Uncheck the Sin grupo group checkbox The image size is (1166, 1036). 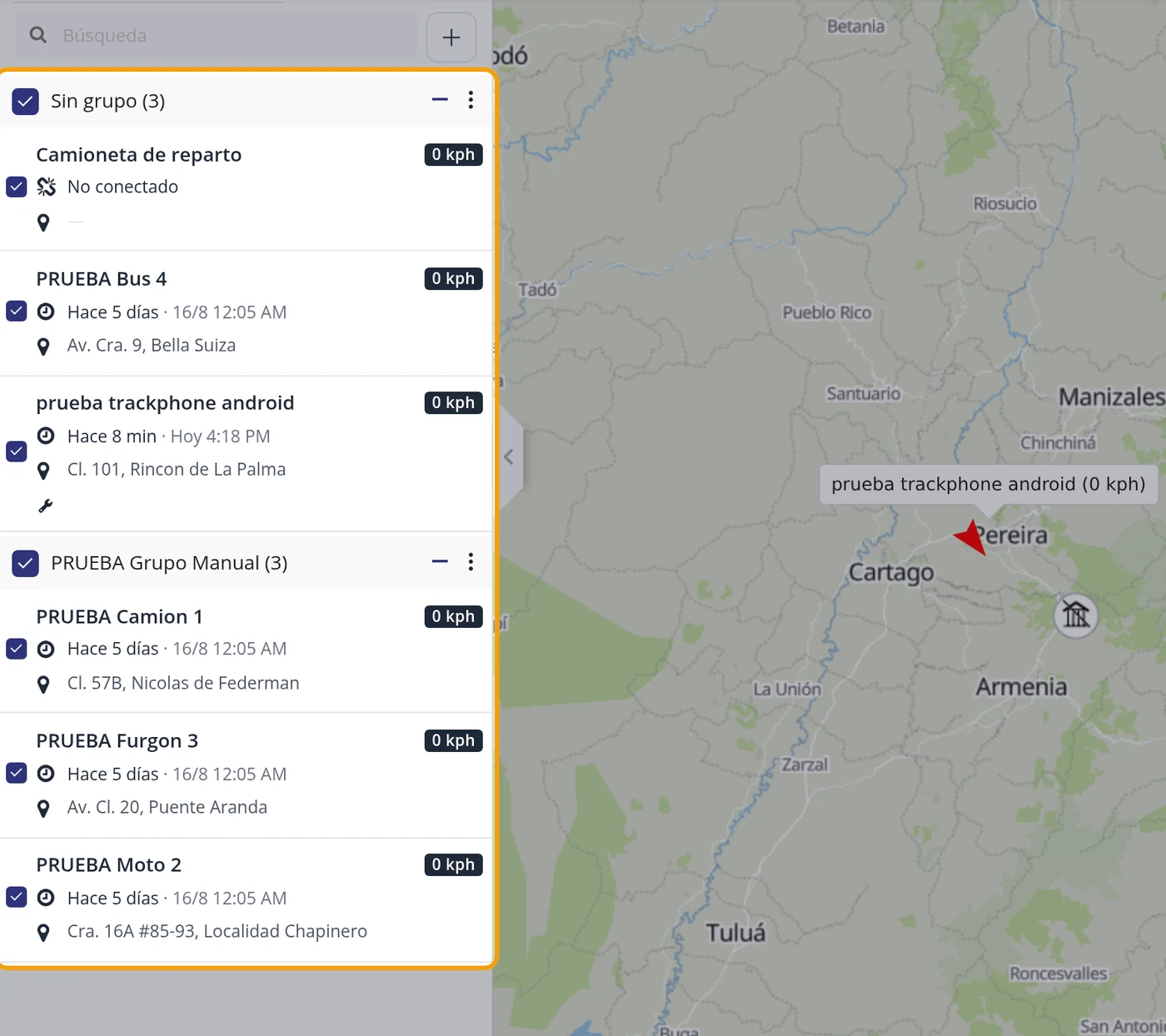coord(25,102)
